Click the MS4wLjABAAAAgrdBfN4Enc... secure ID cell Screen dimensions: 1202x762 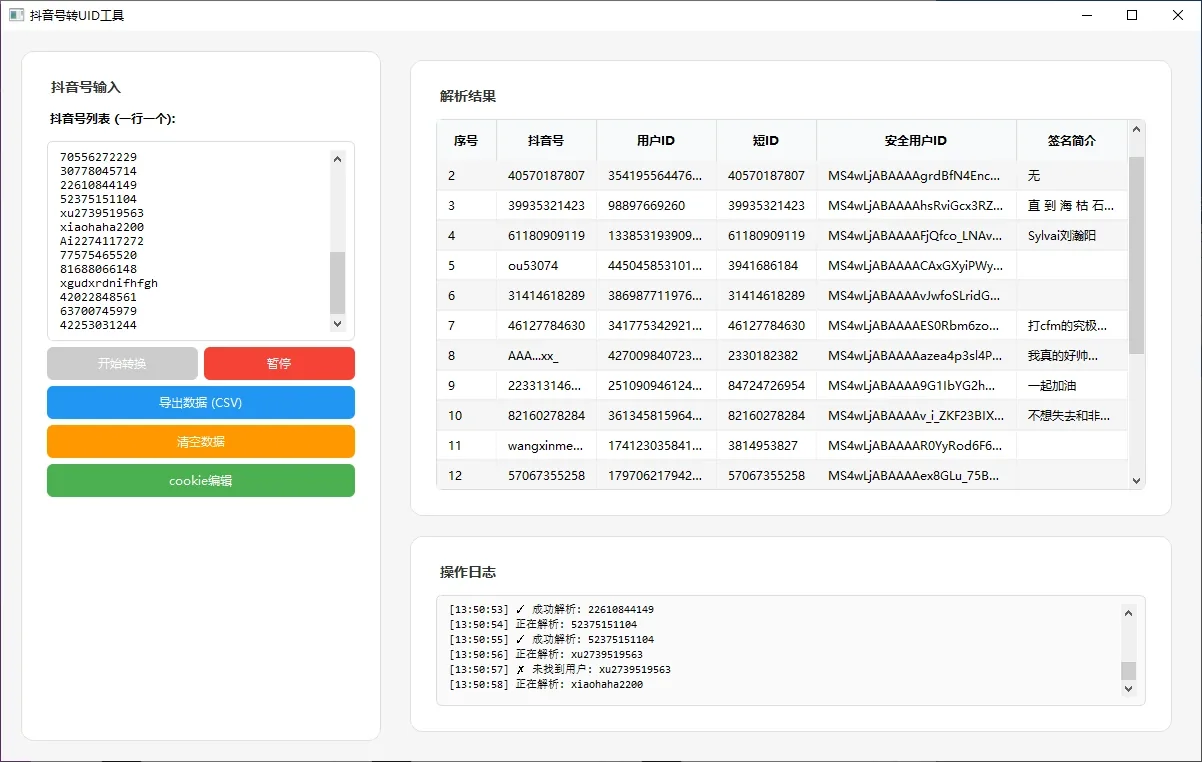[916, 175]
